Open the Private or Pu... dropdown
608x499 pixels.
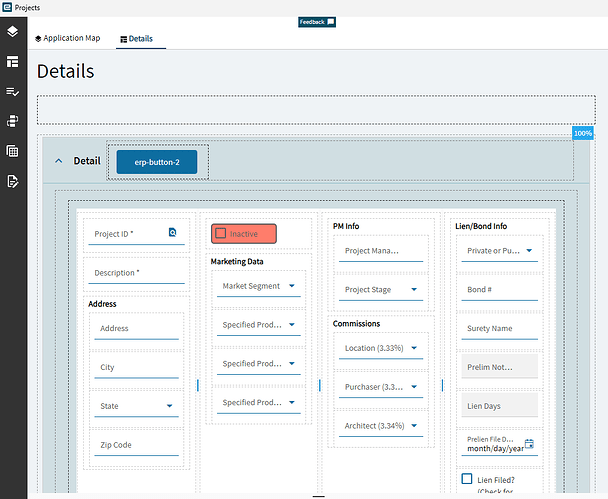[x=499, y=251]
